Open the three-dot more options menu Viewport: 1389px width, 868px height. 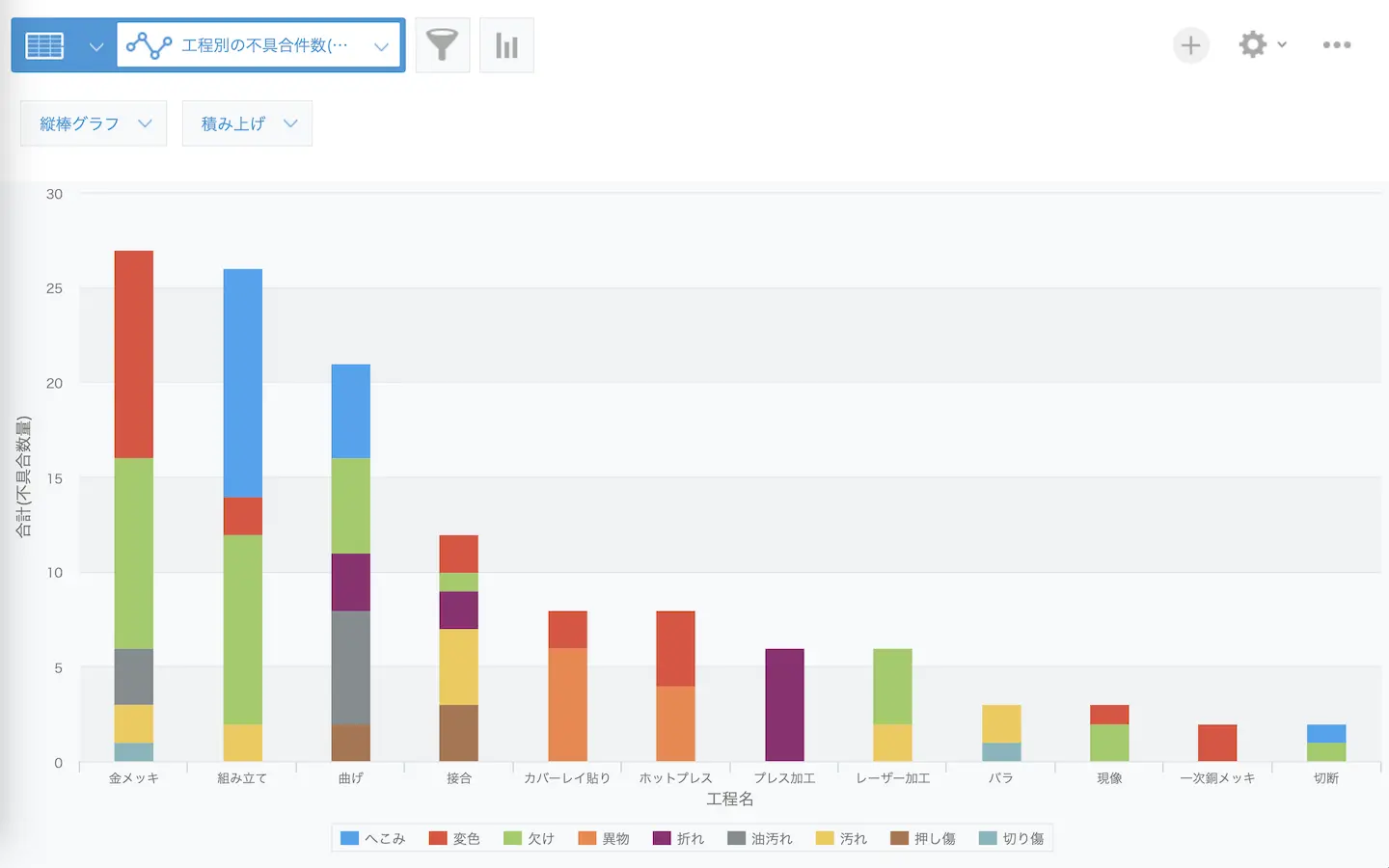(1336, 45)
